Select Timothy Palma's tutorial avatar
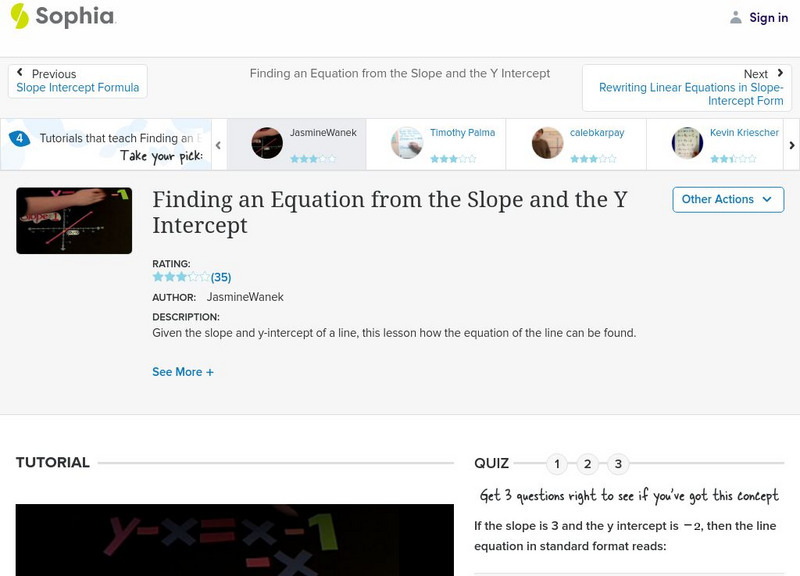Viewport: 800px width, 576px height. tap(407, 143)
